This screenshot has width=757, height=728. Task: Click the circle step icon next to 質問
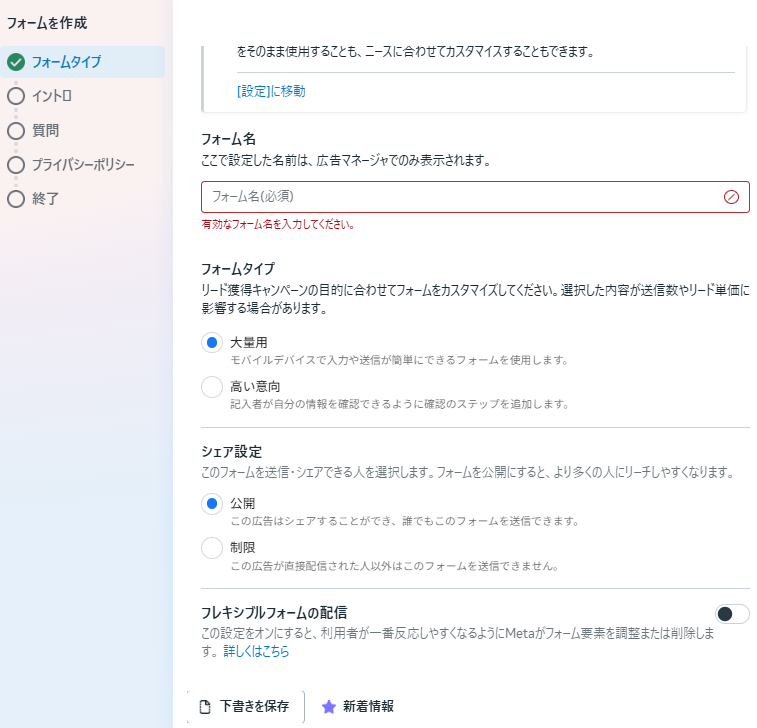pyautogui.click(x=15, y=130)
